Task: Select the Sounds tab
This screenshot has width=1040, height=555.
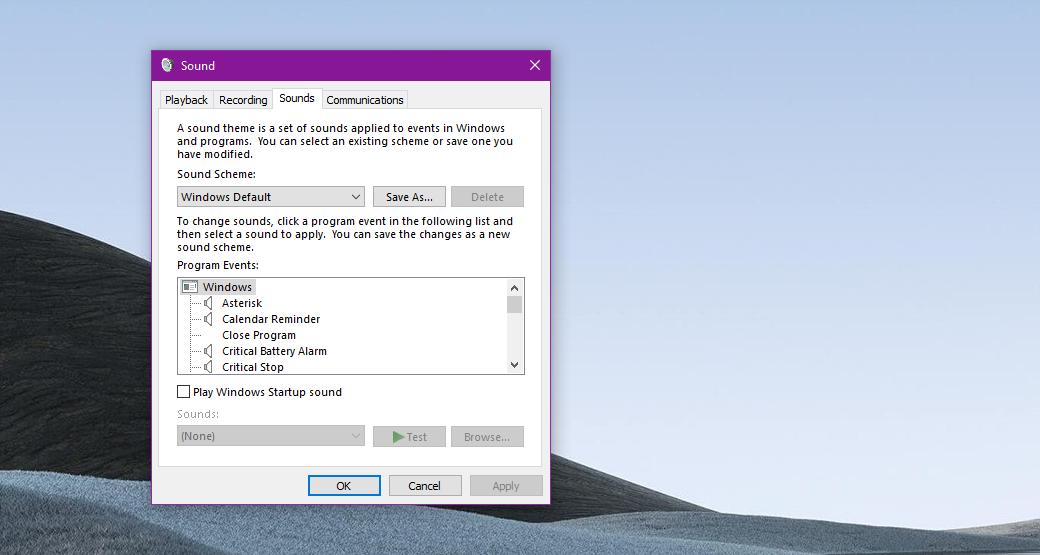Action: (x=297, y=98)
